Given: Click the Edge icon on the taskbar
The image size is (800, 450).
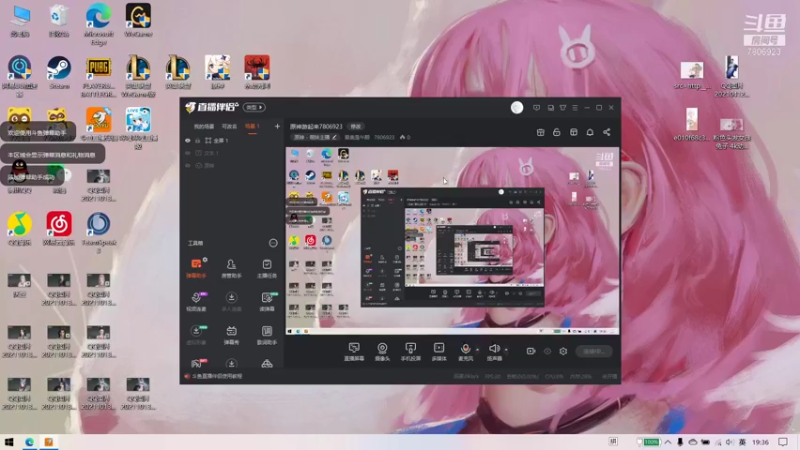Looking at the screenshot, I should (29, 442).
